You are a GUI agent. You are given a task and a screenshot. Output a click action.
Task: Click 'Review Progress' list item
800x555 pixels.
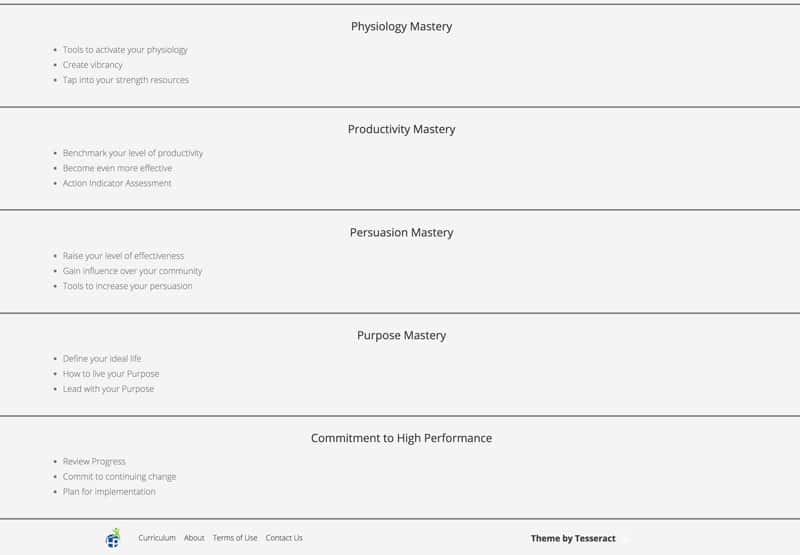pos(94,461)
